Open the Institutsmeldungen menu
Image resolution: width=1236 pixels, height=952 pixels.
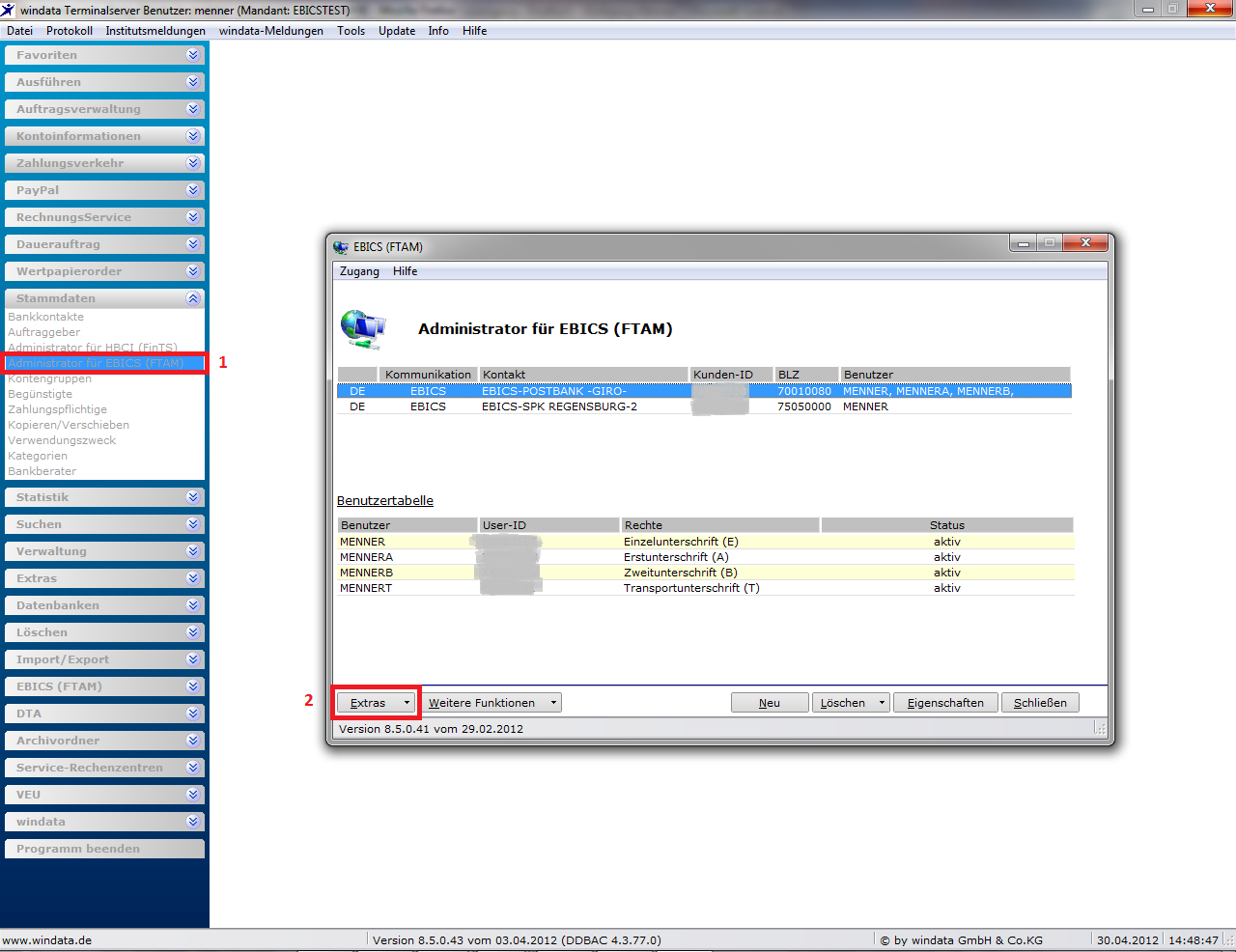coord(155,31)
